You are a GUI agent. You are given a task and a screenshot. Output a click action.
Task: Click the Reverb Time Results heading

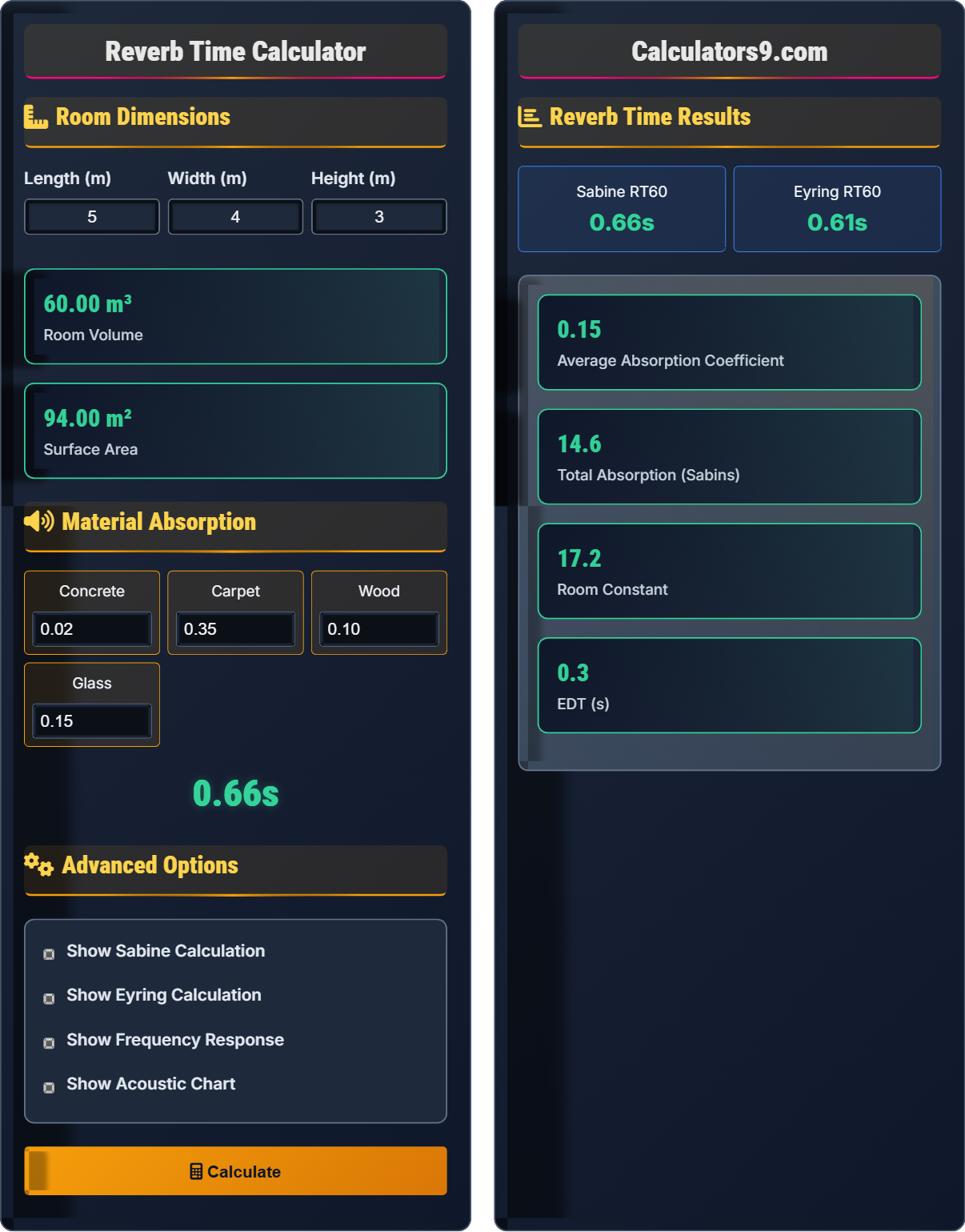pos(651,117)
